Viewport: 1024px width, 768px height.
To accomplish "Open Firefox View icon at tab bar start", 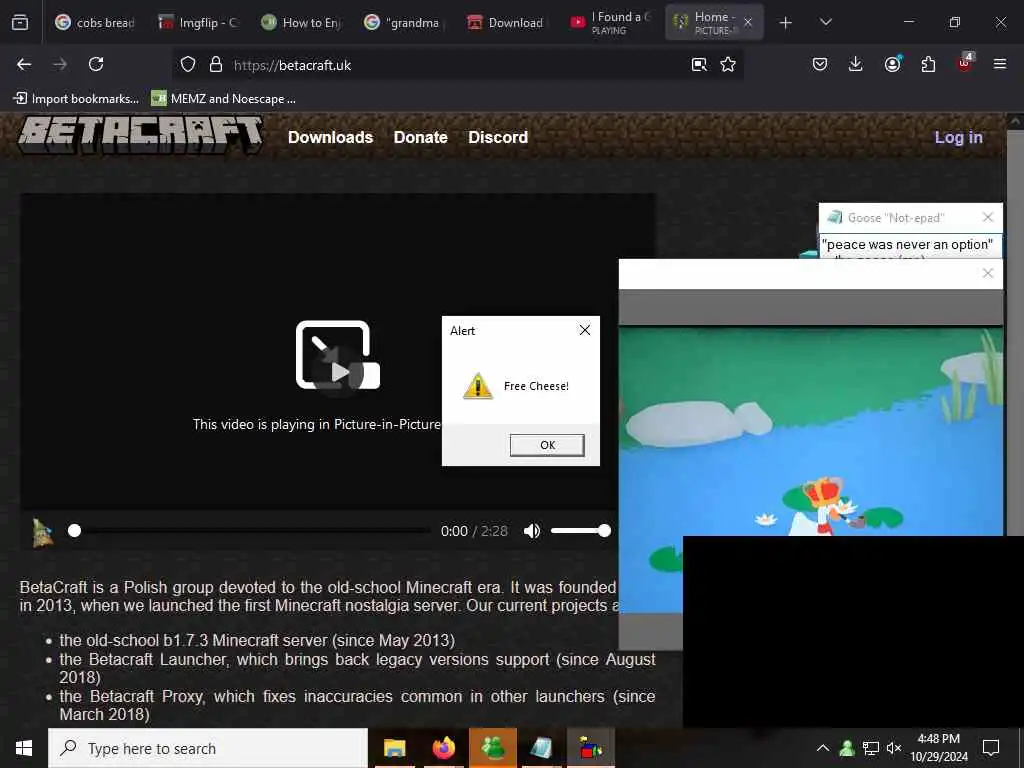I will pos(20,22).
